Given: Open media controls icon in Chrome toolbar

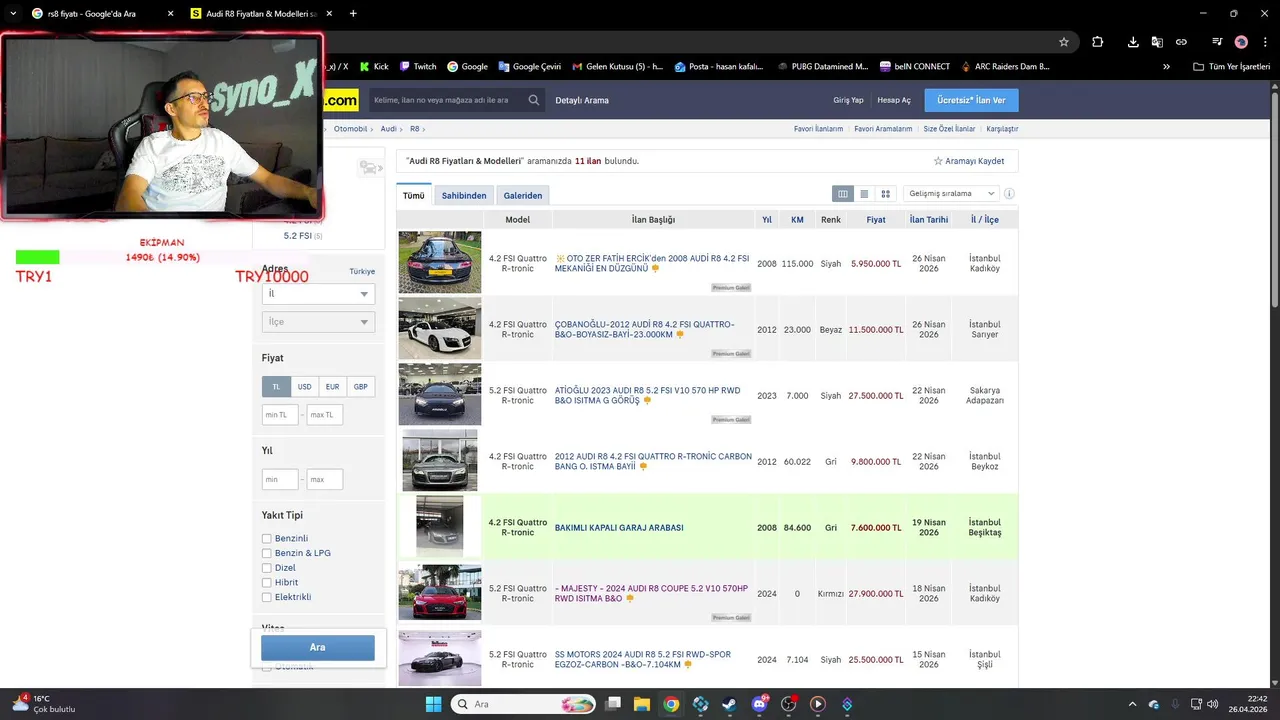Looking at the screenshot, I should click(x=1217, y=42).
